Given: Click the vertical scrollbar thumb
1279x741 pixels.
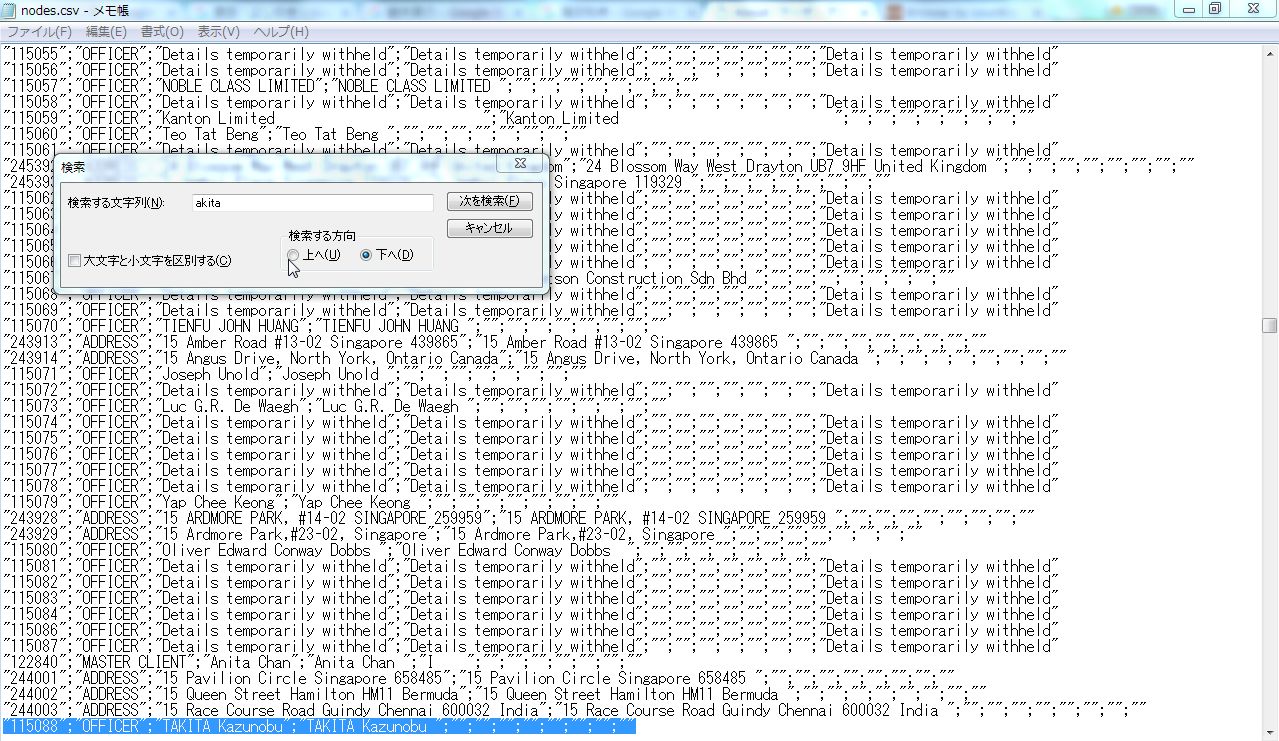Looking at the screenshot, I should (1269, 326).
